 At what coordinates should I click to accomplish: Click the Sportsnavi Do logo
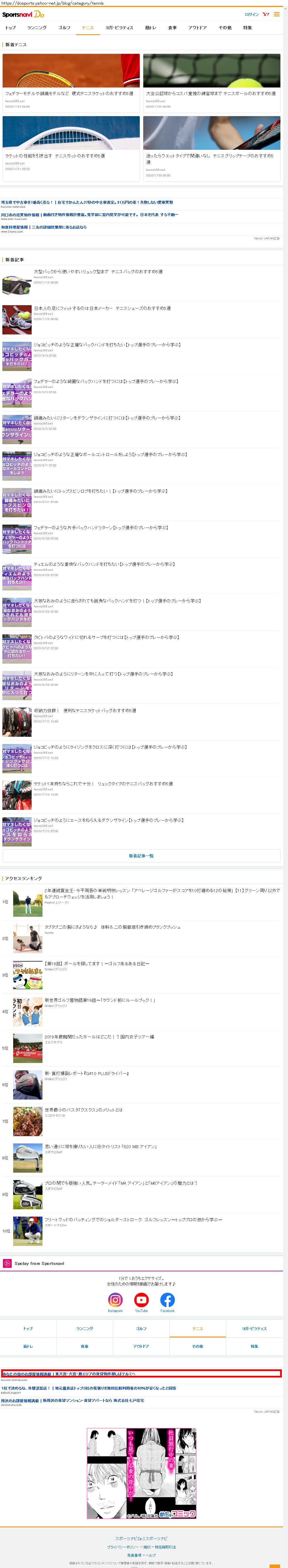pyautogui.click(x=23, y=14)
